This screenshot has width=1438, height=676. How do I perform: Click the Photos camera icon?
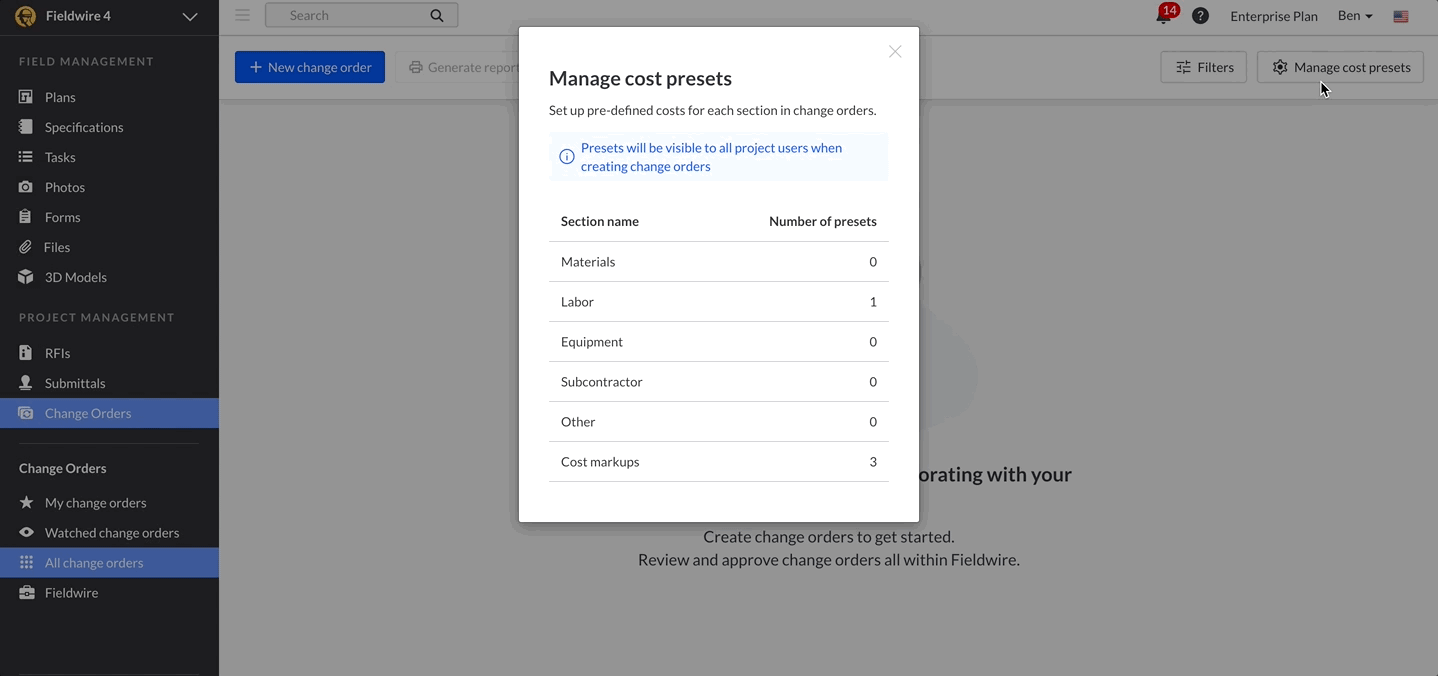point(26,187)
